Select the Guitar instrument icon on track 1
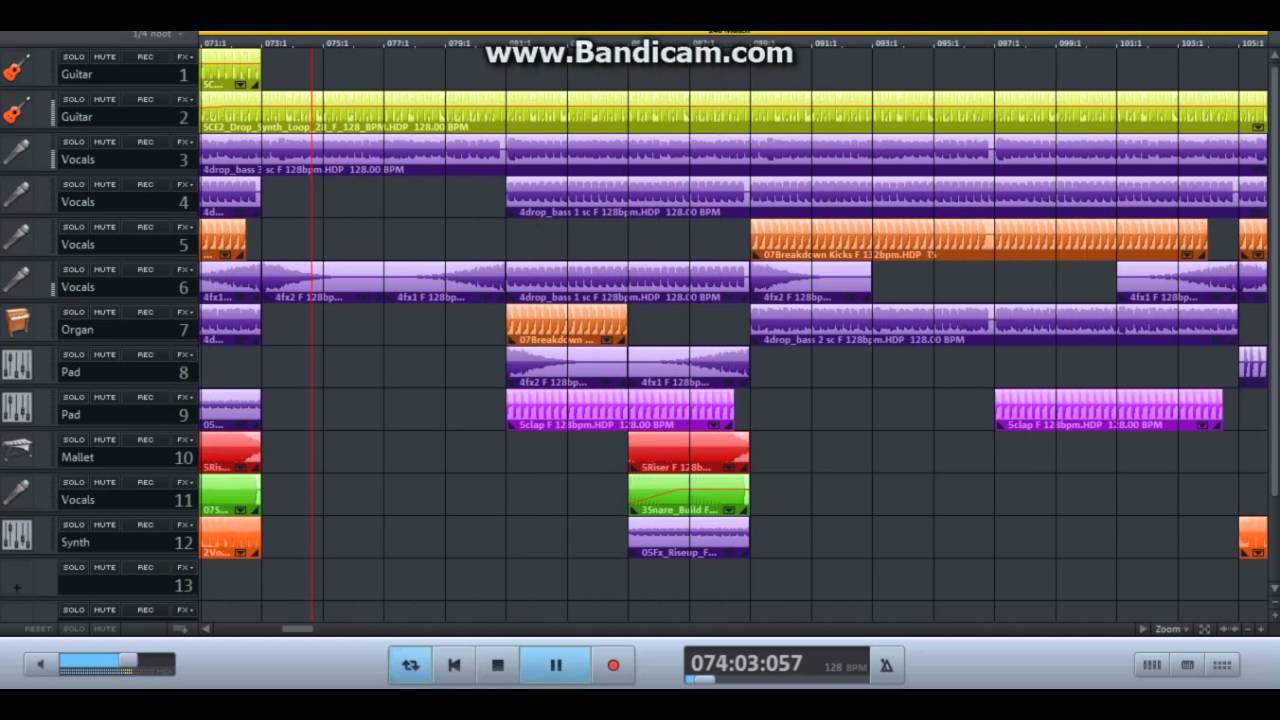The height and width of the screenshot is (720, 1280). [x=16, y=67]
